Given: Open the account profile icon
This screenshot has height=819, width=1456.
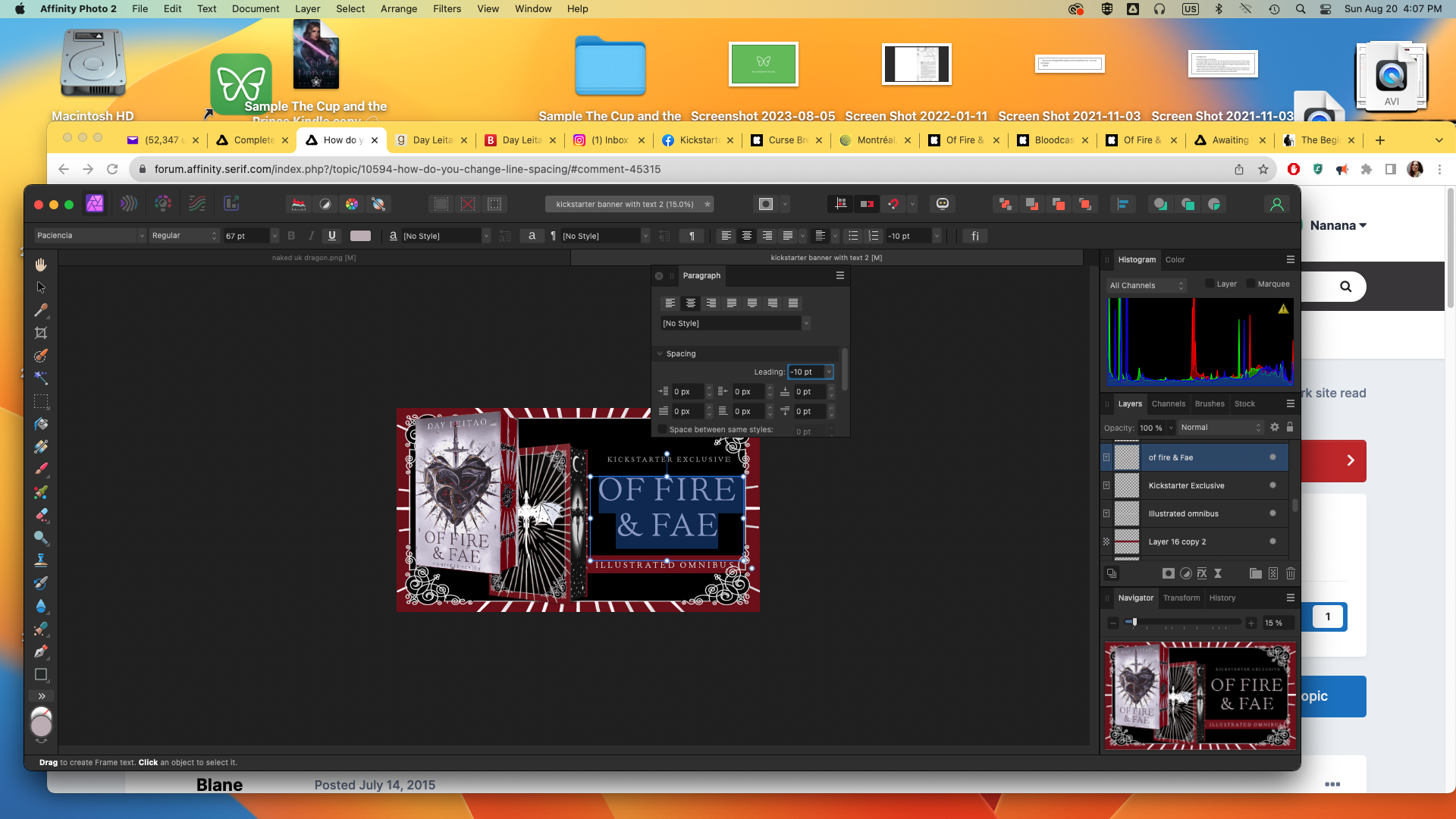Looking at the screenshot, I should (1277, 204).
